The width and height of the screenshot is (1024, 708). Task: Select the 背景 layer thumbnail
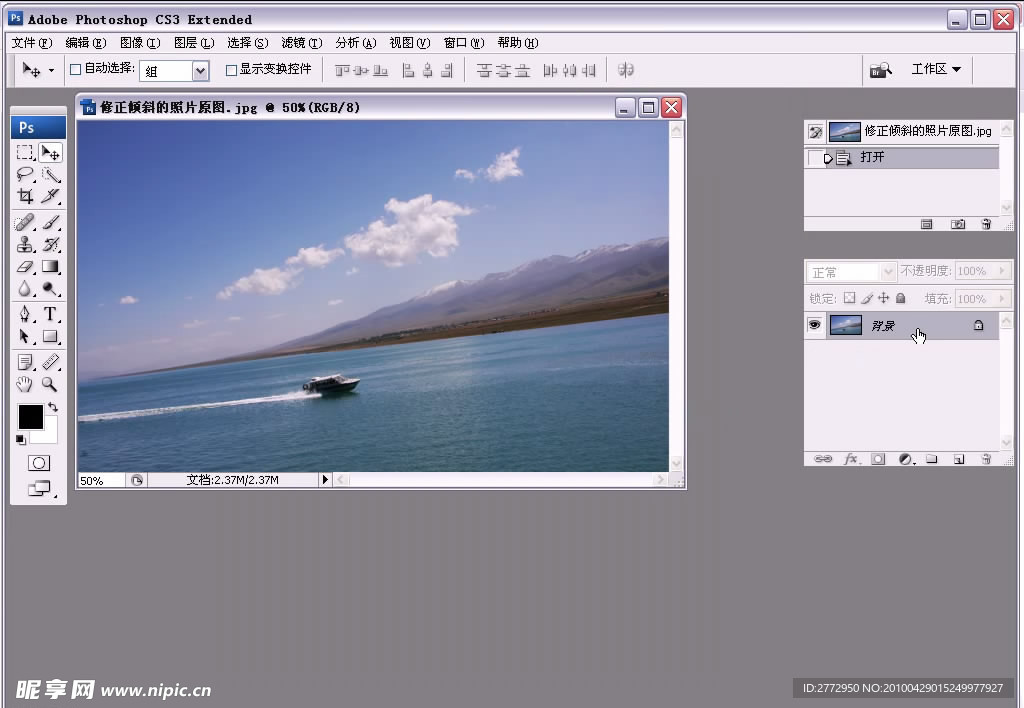846,325
